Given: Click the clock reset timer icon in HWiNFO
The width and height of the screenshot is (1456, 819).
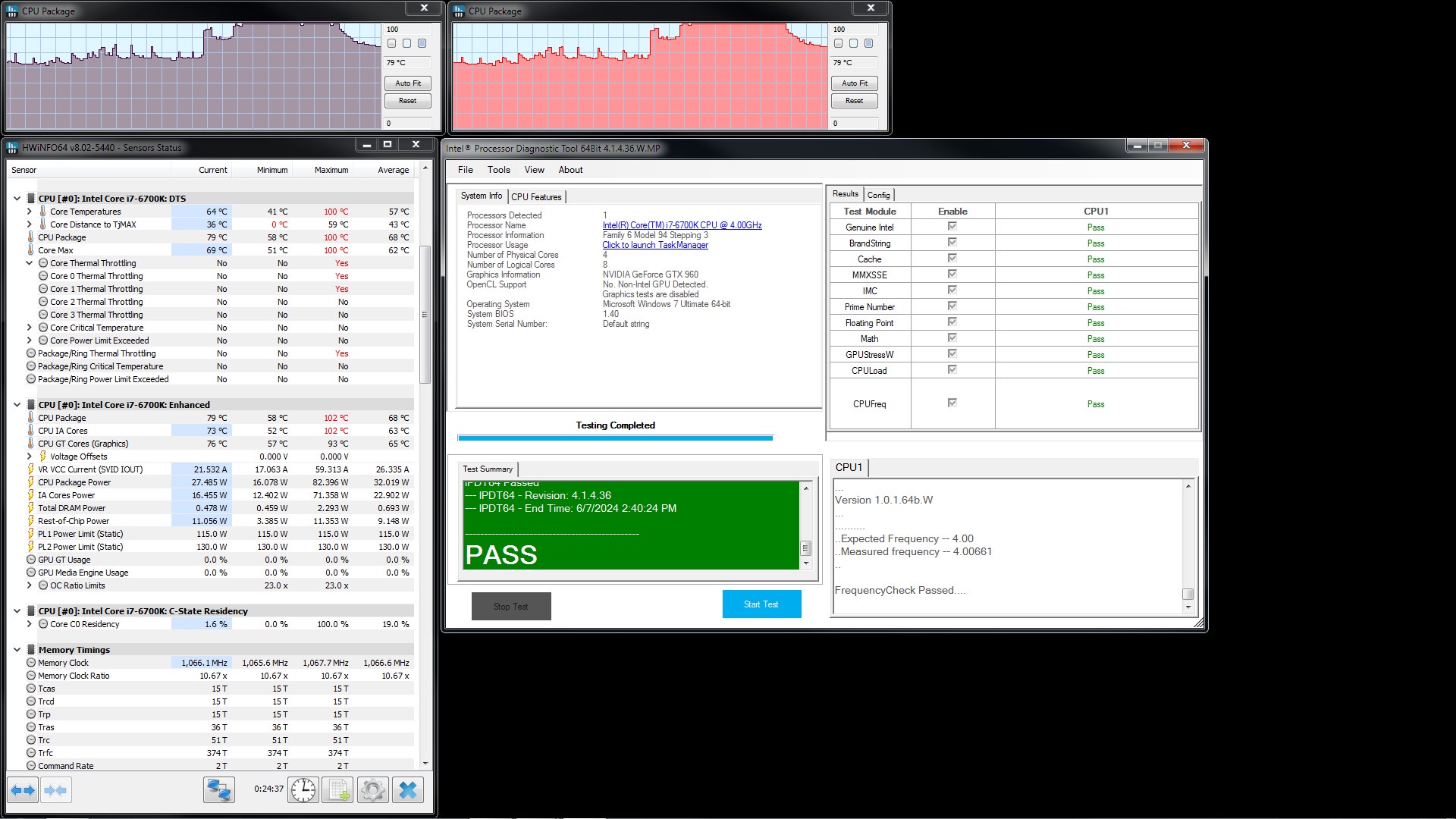Looking at the screenshot, I should click(x=303, y=790).
